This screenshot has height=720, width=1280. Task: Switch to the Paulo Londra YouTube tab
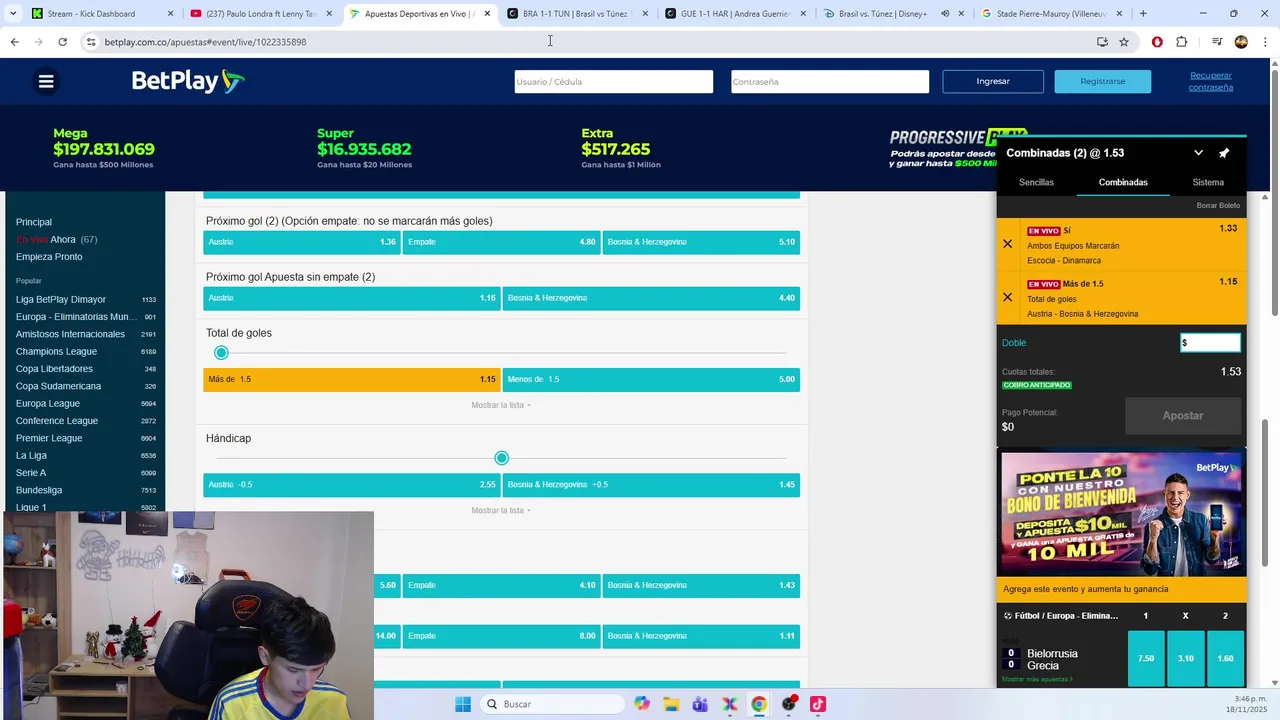(260, 14)
